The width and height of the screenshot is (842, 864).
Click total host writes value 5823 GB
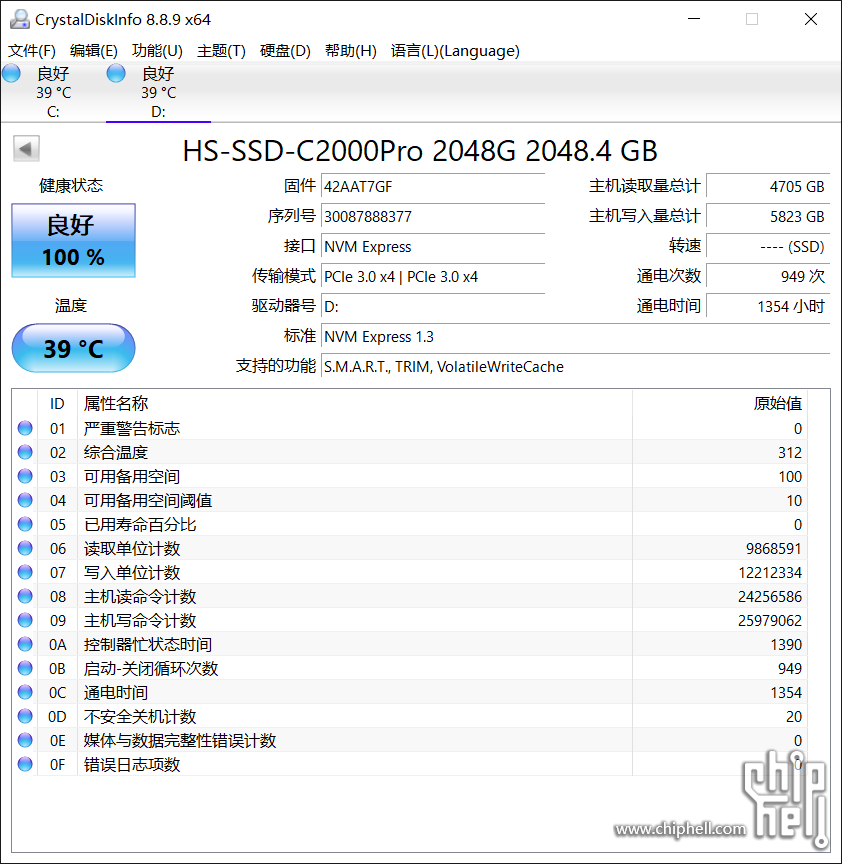[768, 217]
